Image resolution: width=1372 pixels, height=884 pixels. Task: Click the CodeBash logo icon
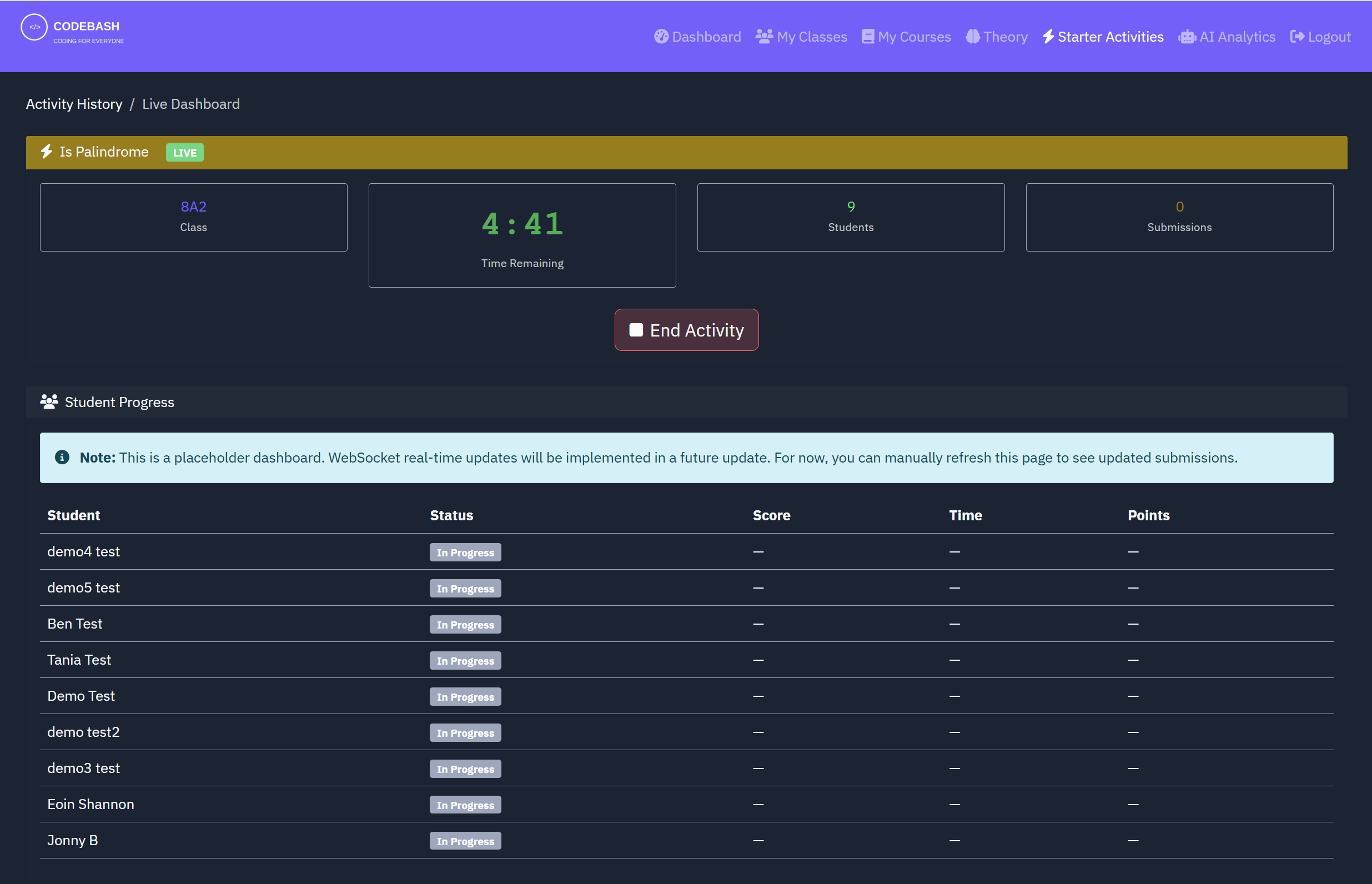tap(34, 27)
